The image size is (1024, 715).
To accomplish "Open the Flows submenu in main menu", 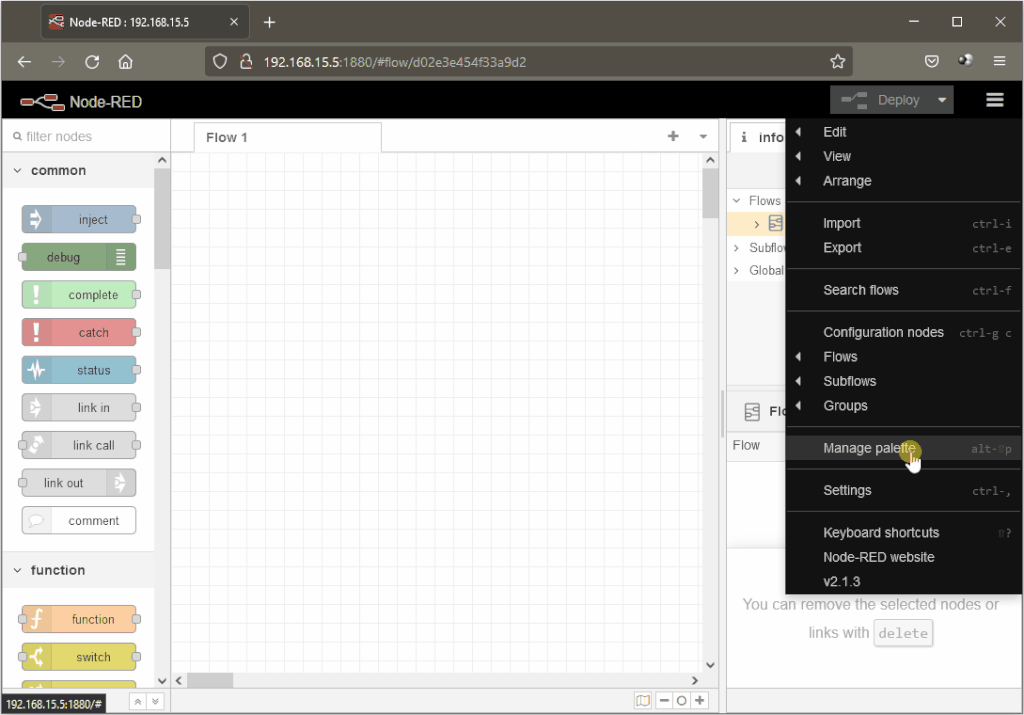I will click(x=904, y=357).
